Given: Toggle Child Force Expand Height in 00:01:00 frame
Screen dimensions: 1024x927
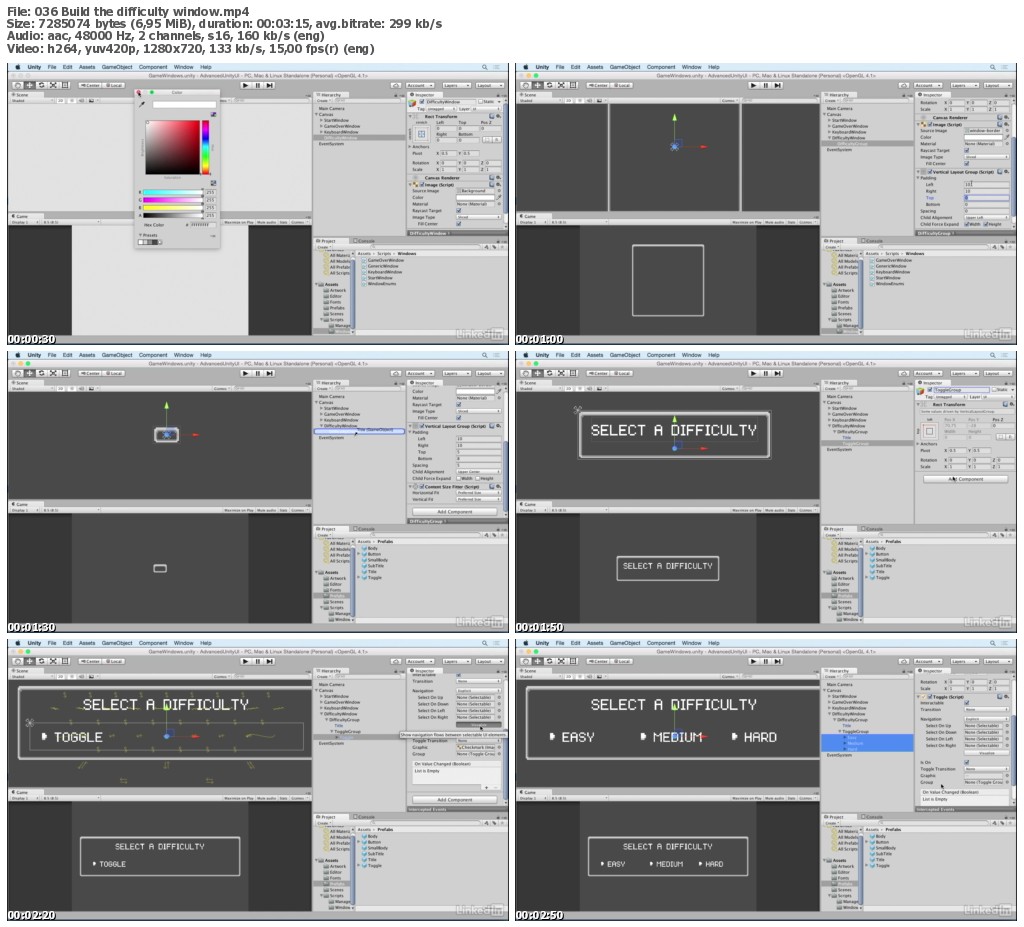Looking at the screenshot, I should tap(986, 224).
